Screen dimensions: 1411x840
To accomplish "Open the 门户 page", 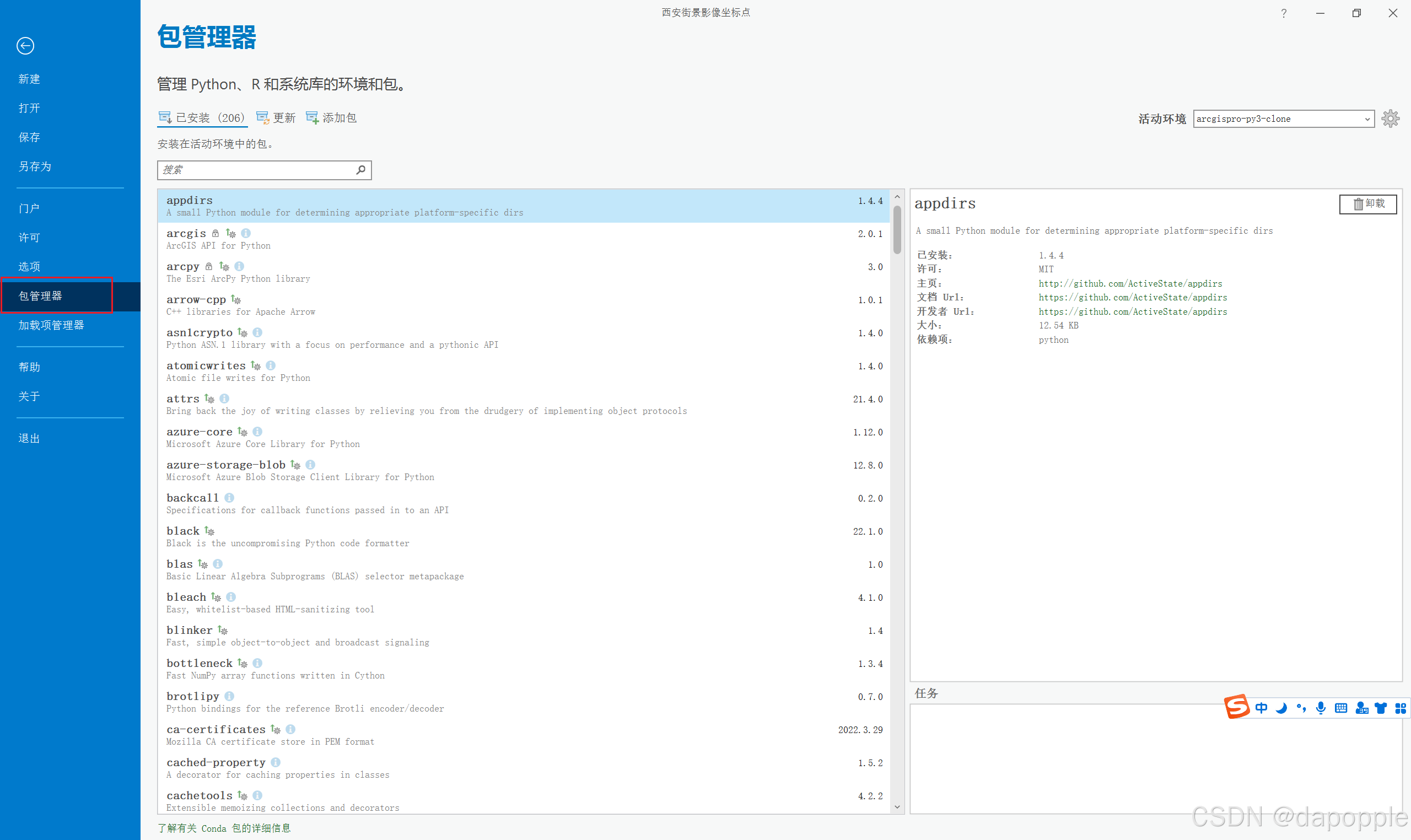I will [x=29, y=208].
